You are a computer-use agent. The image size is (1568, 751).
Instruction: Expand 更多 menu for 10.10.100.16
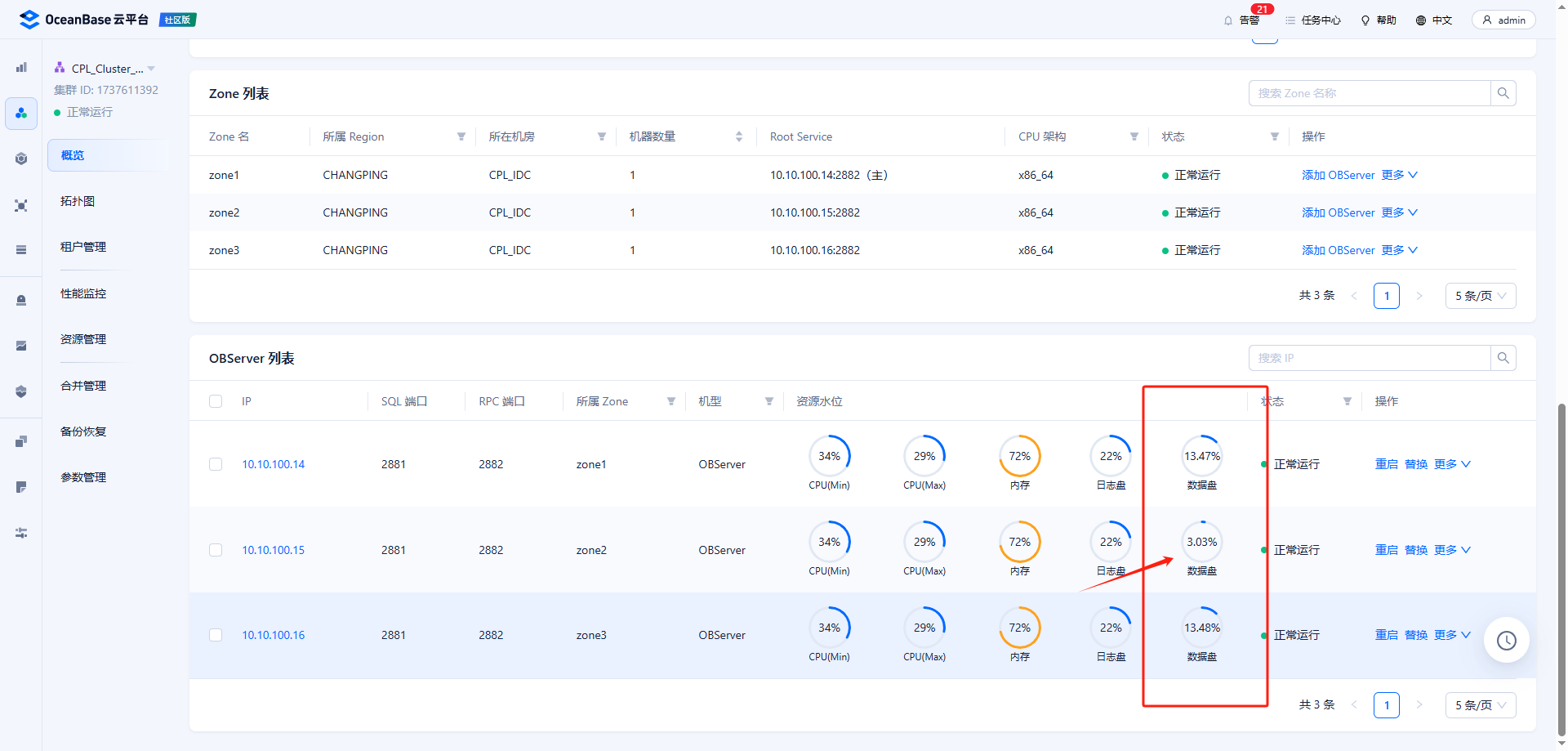coord(1452,635)
